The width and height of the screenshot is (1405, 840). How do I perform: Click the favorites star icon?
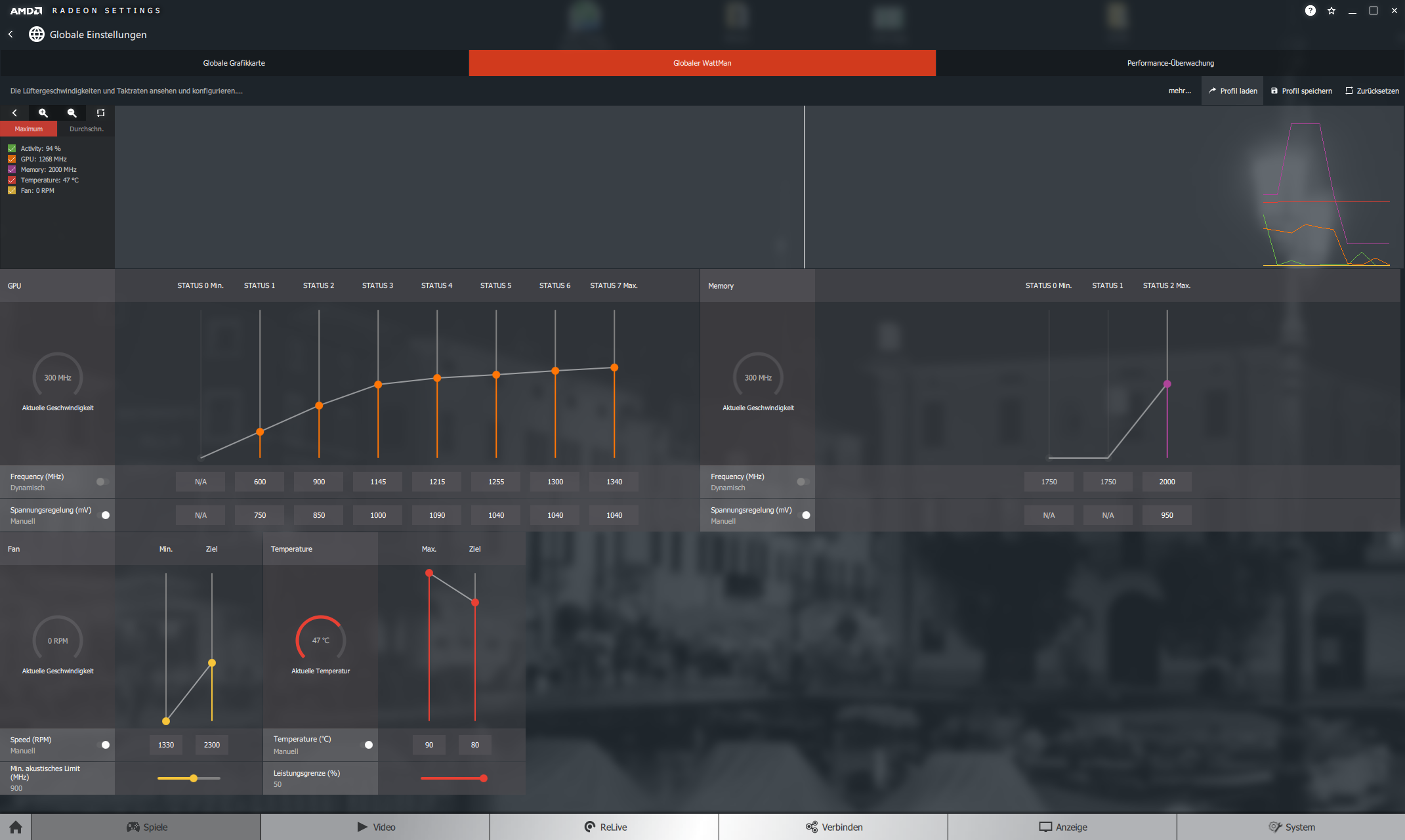(x=1331, y=10)
